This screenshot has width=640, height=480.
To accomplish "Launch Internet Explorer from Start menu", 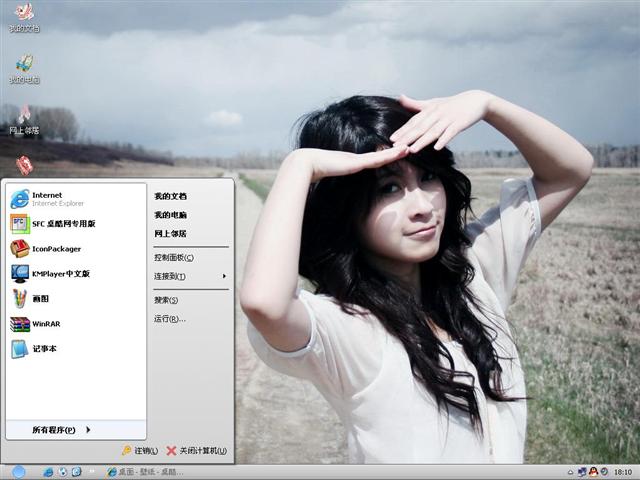I will point(76,199).
